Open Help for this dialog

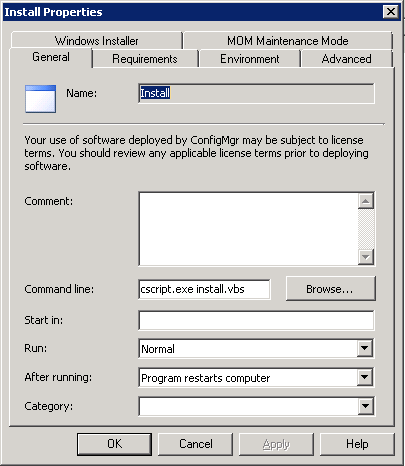pyautogui.click(x=357, y=444)
